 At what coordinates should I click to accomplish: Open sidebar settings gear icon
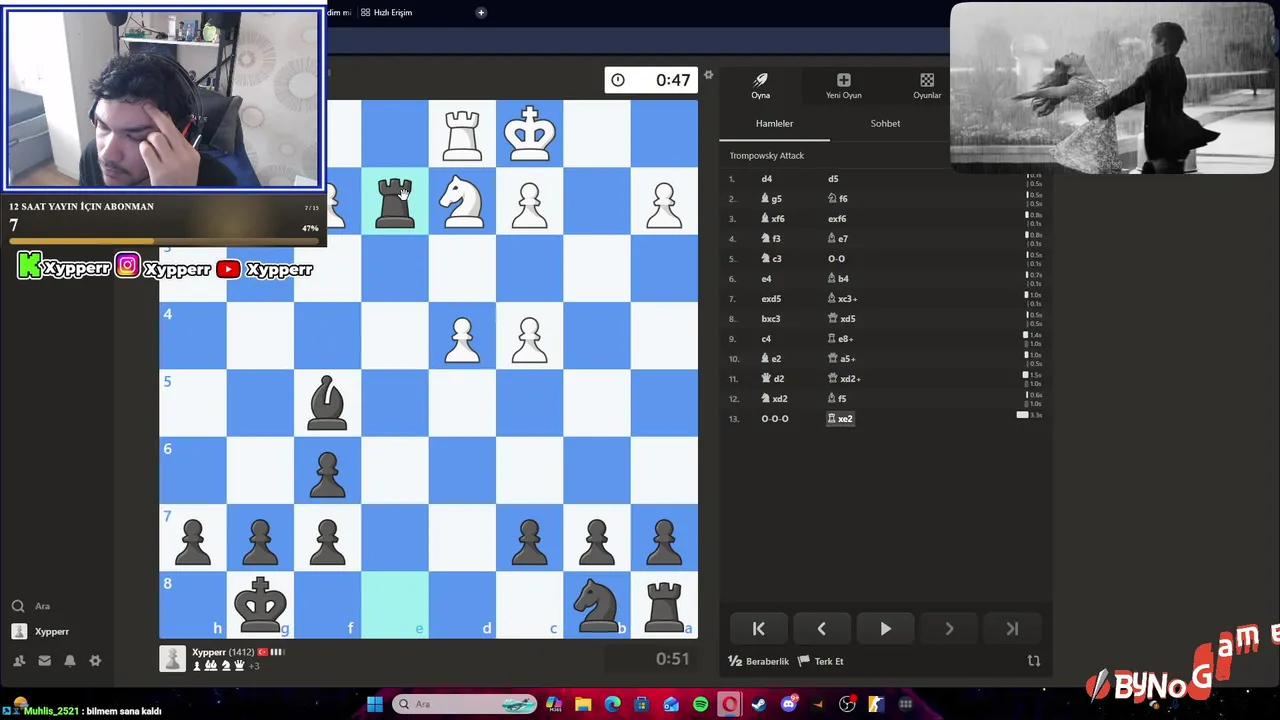[x=95, y=661]
